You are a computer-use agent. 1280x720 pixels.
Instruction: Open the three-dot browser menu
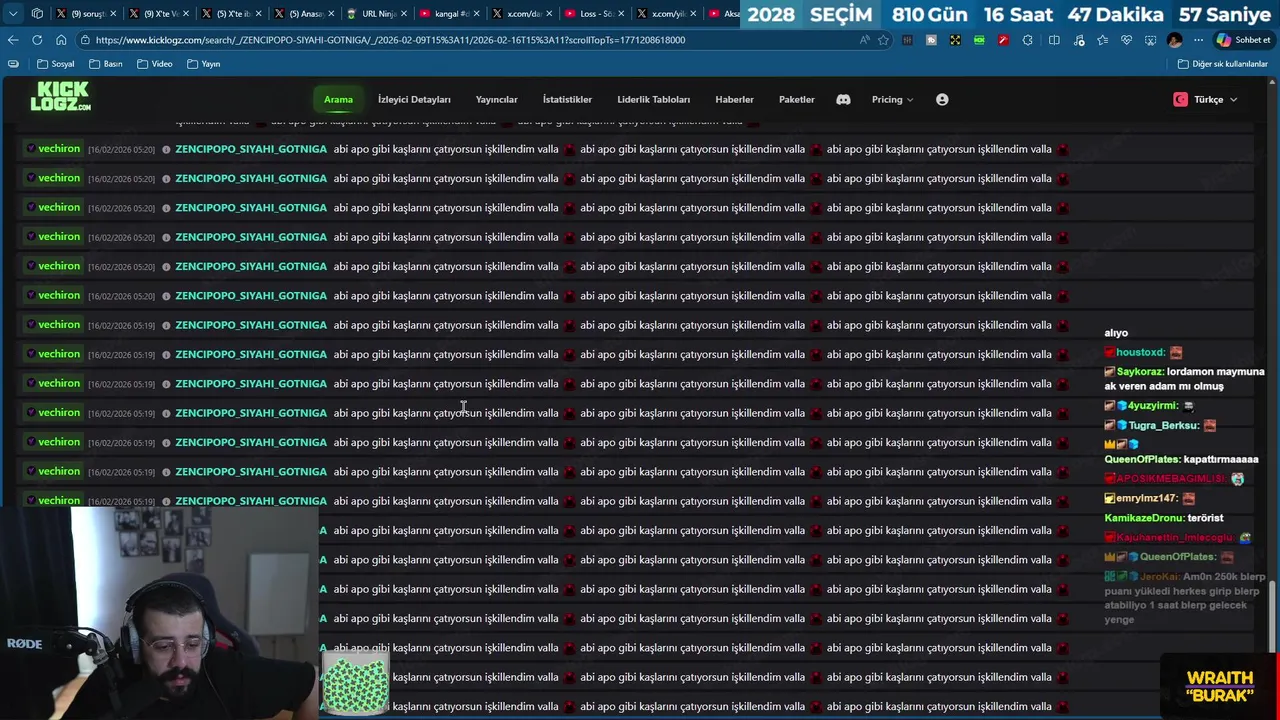coord(1198,40)
